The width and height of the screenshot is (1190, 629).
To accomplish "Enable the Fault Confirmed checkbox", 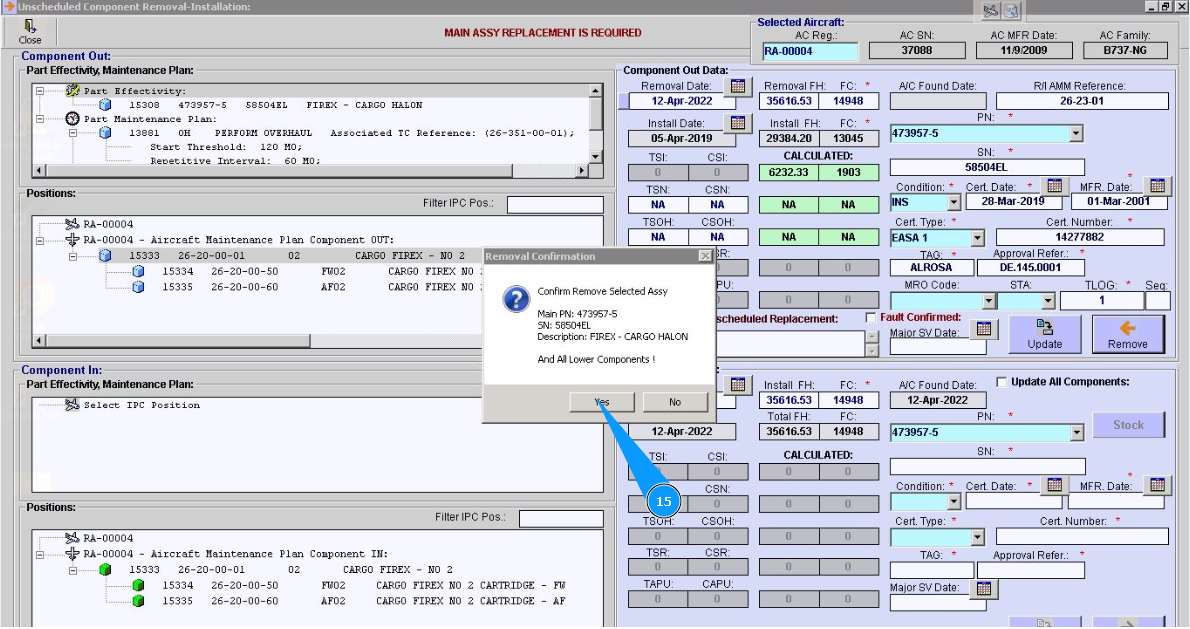I will coord(871,318).
